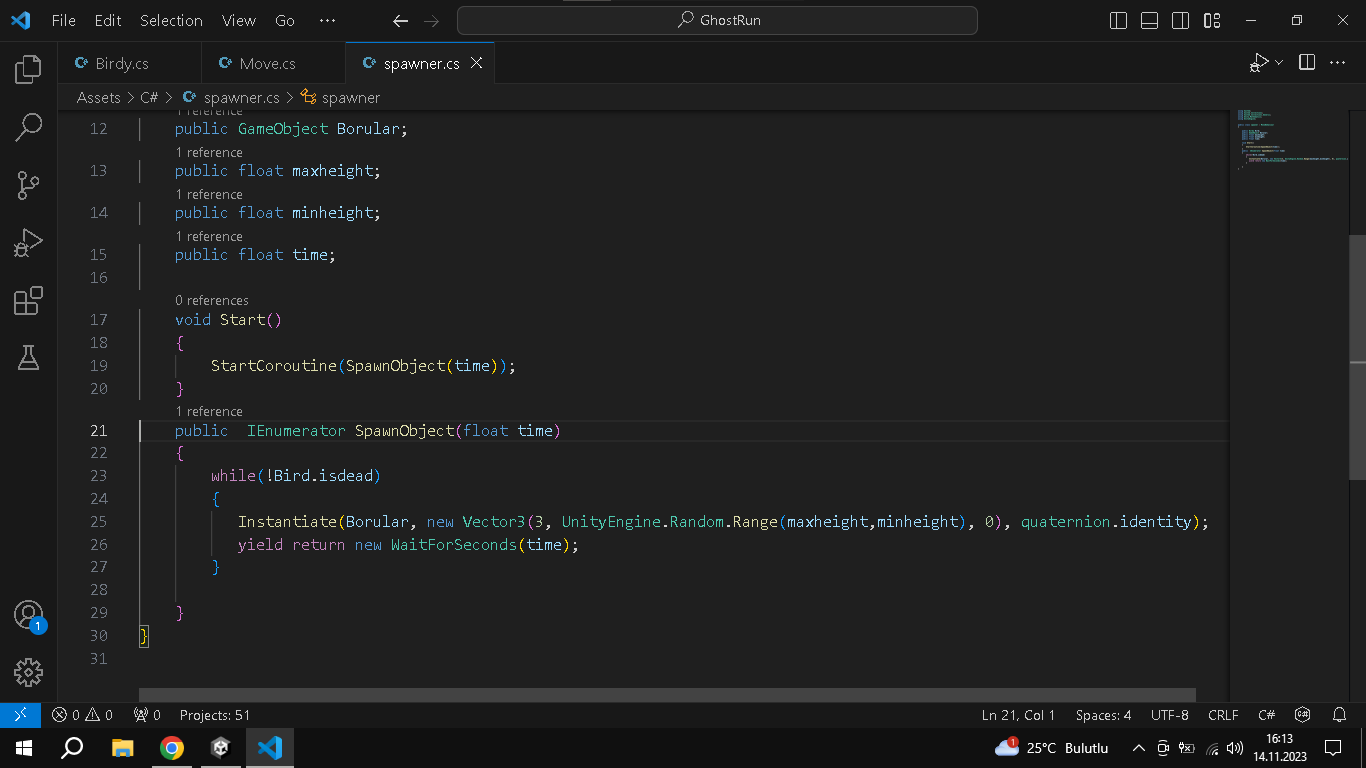Click the horizontal scrollbar under the editor

667,694
